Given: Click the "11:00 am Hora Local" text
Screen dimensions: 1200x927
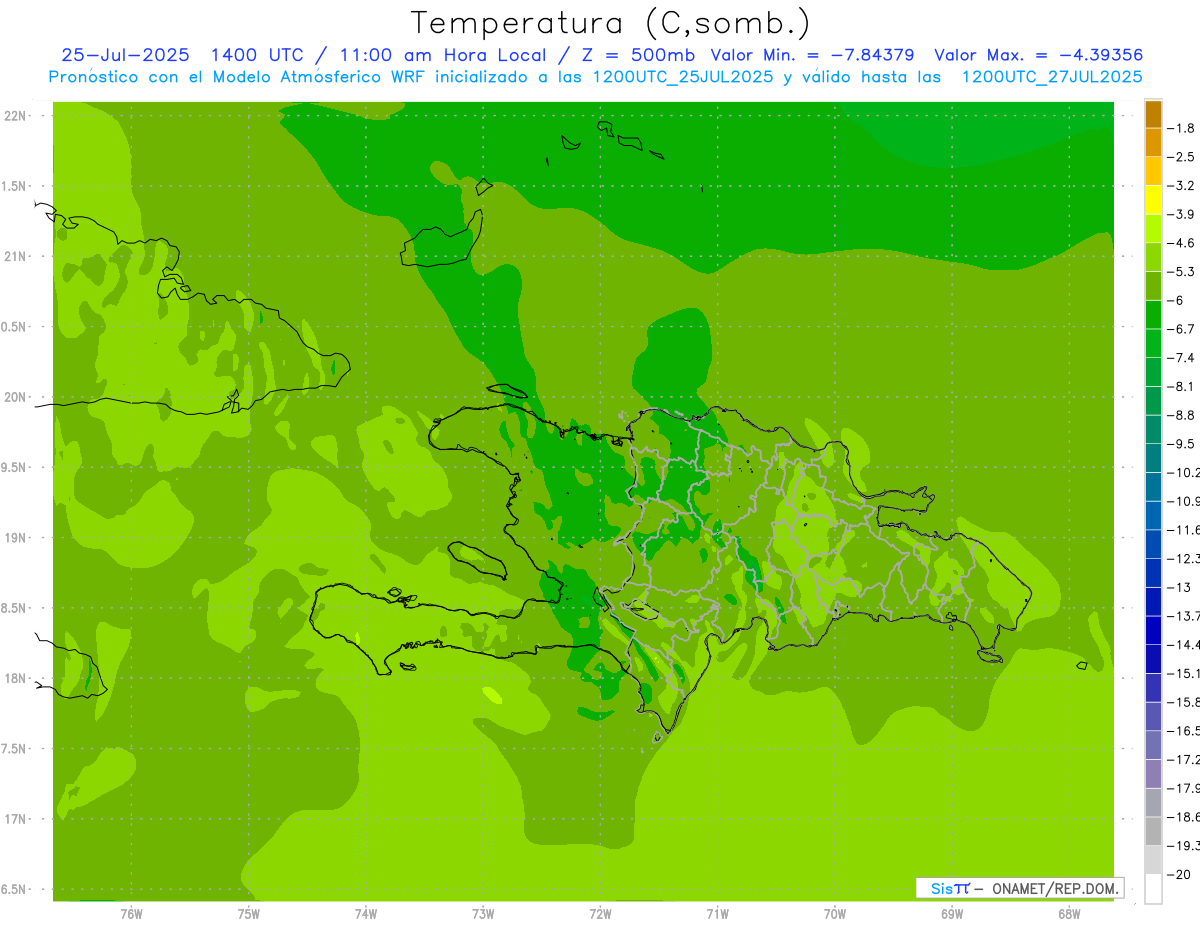Looking at the screenshot, I should pos(442,55).
